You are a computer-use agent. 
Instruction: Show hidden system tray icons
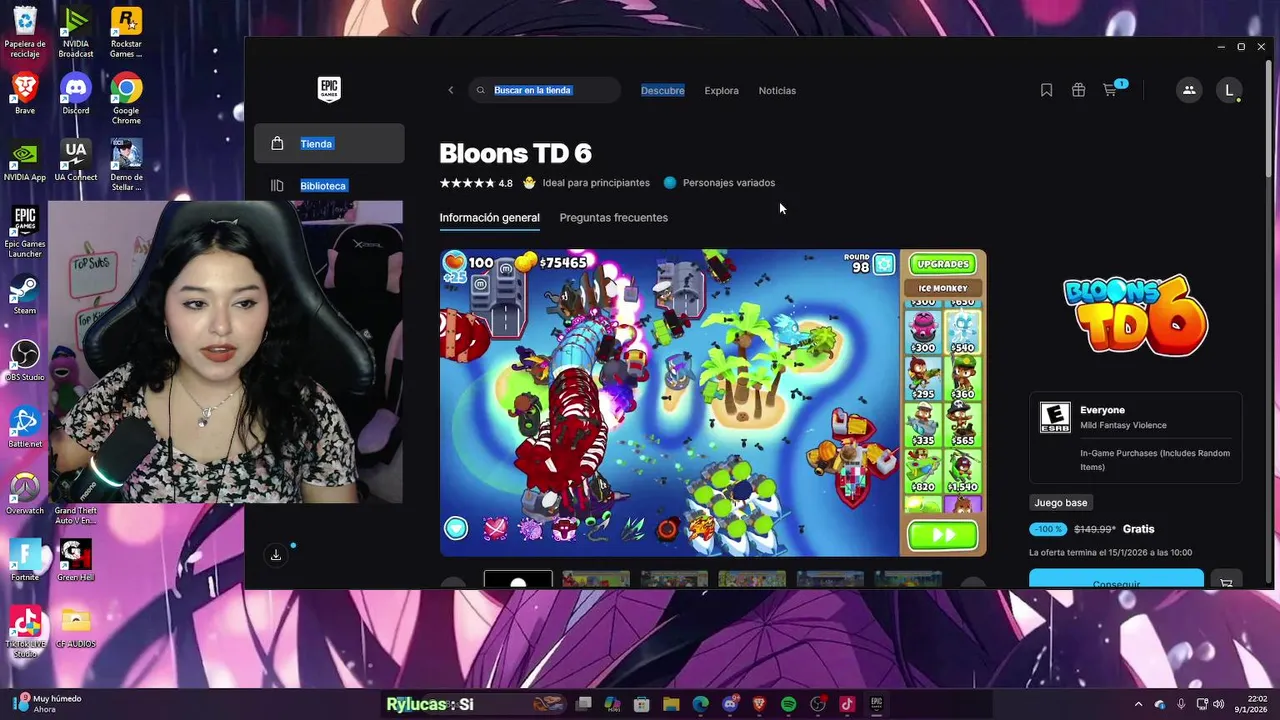point(1138,704)
